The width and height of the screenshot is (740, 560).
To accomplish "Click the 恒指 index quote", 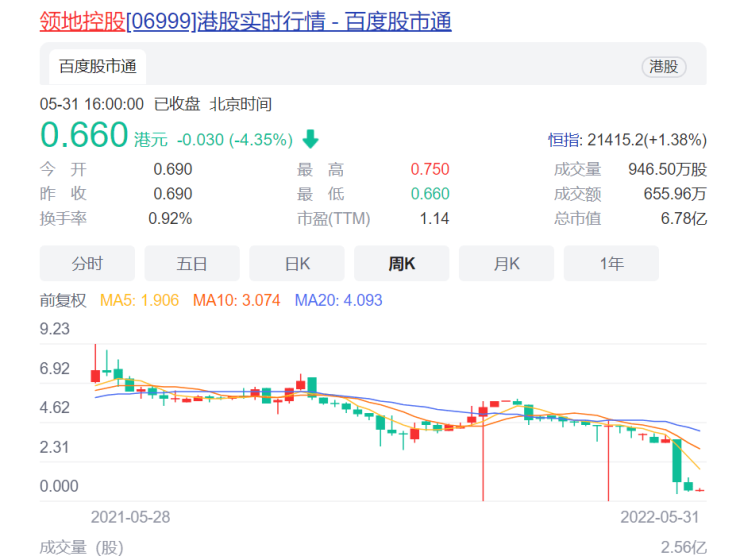I will [627, 140].
